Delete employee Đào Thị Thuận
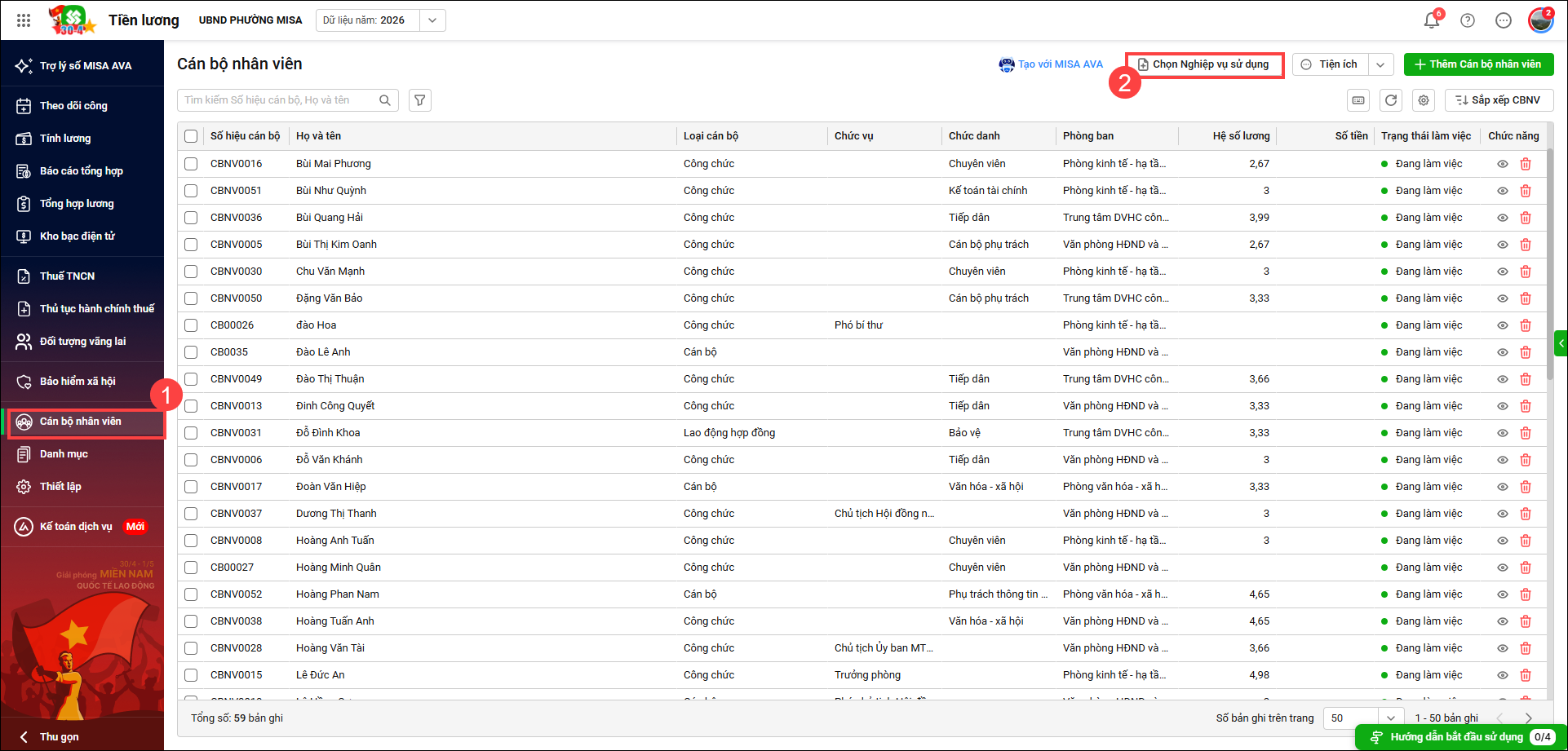This screenshot has height=751, width=1568. [x=1526, y=379]
